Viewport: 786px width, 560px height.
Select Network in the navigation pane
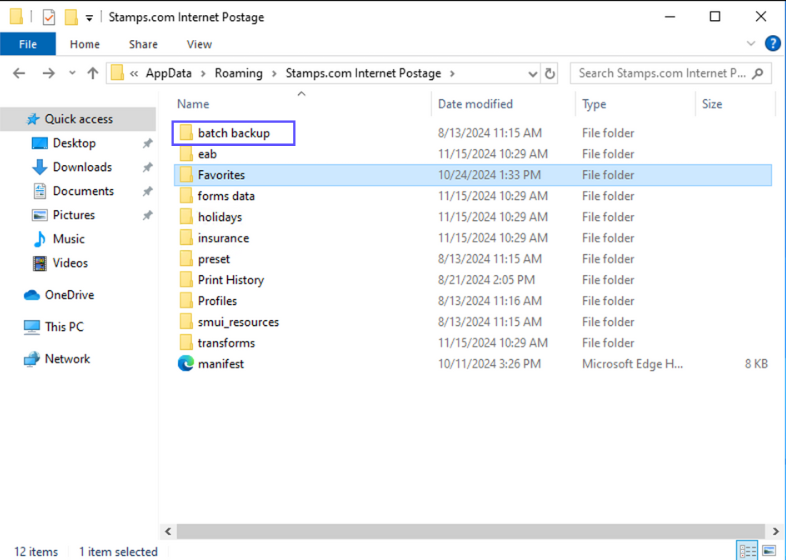click(x=67, y=359)
